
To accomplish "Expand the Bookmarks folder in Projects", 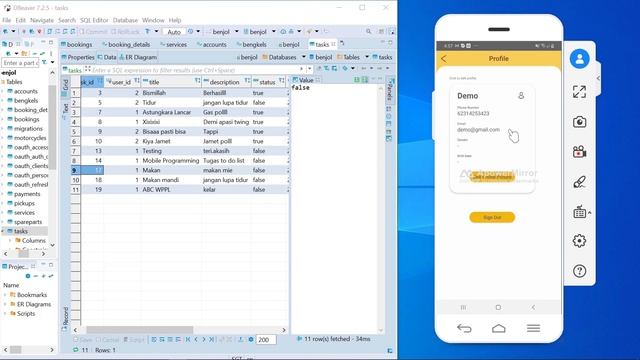I will pyautogui.click(x=5, y=295).
